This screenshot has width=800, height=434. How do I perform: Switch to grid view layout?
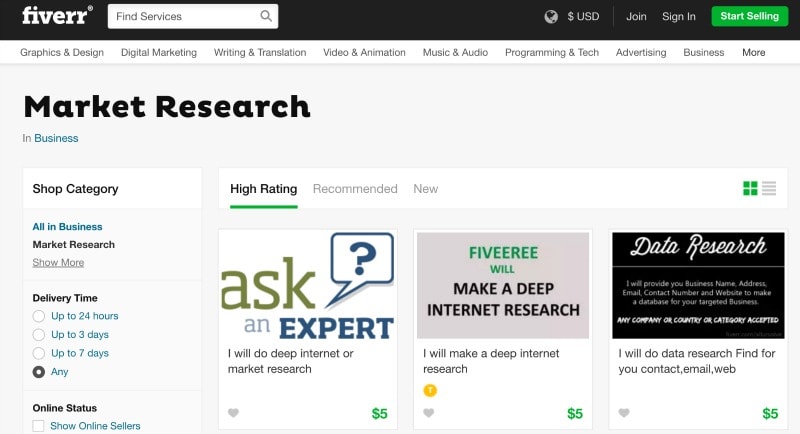750,188
